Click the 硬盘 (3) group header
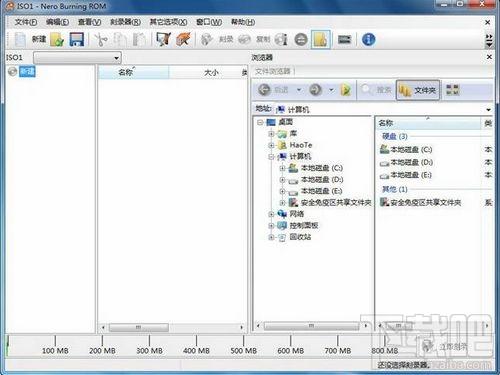The height and width of the screenshot is (375, 500). [395, 136]
